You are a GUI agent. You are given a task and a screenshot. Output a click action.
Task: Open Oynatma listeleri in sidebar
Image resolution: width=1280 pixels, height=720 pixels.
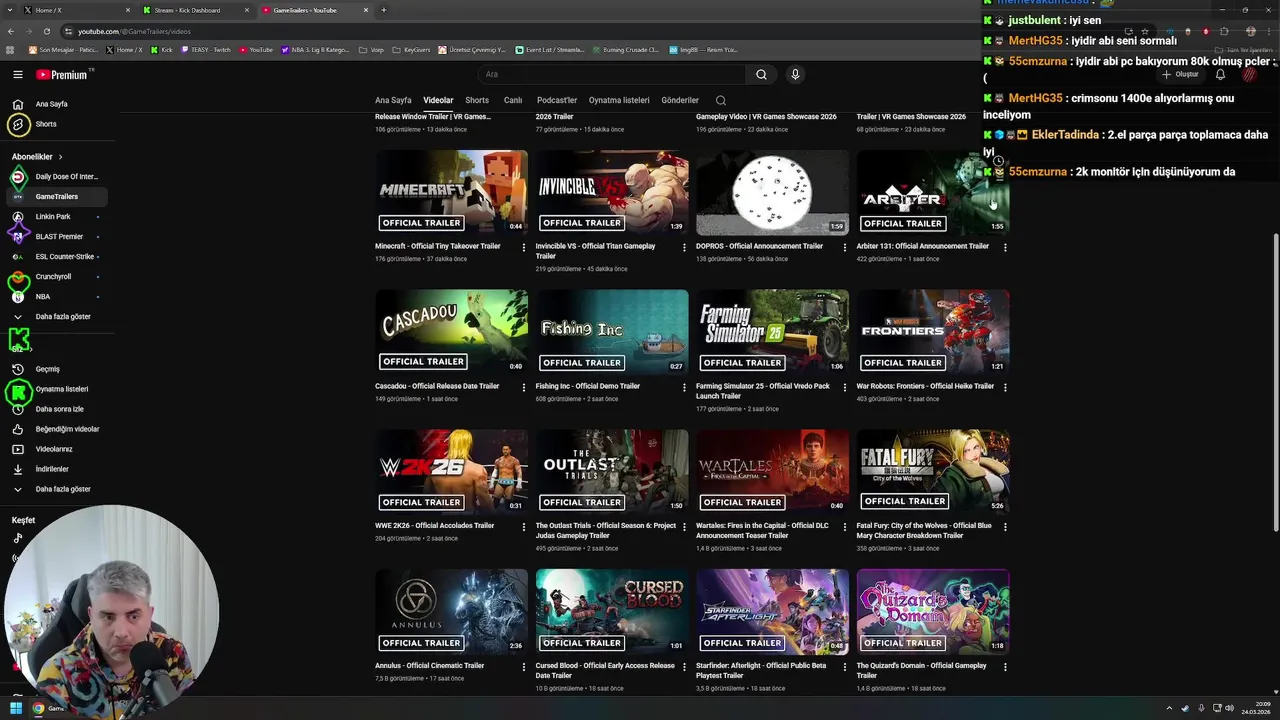[x=56, y=389]
